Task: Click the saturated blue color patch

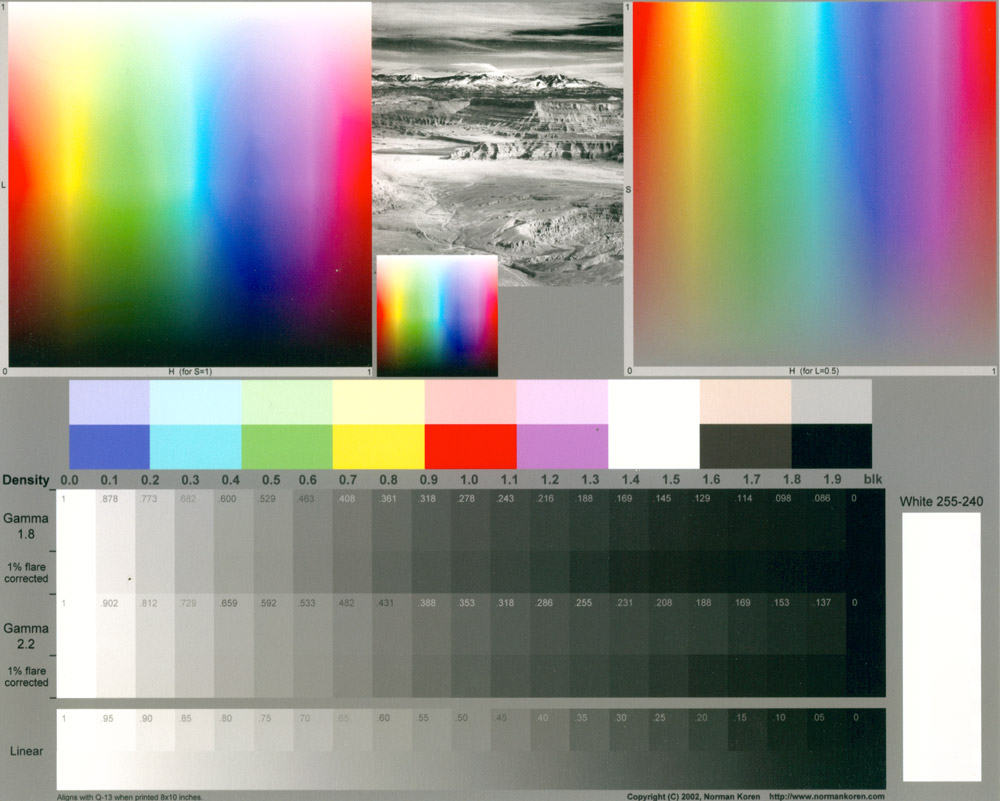Action: 109,446
